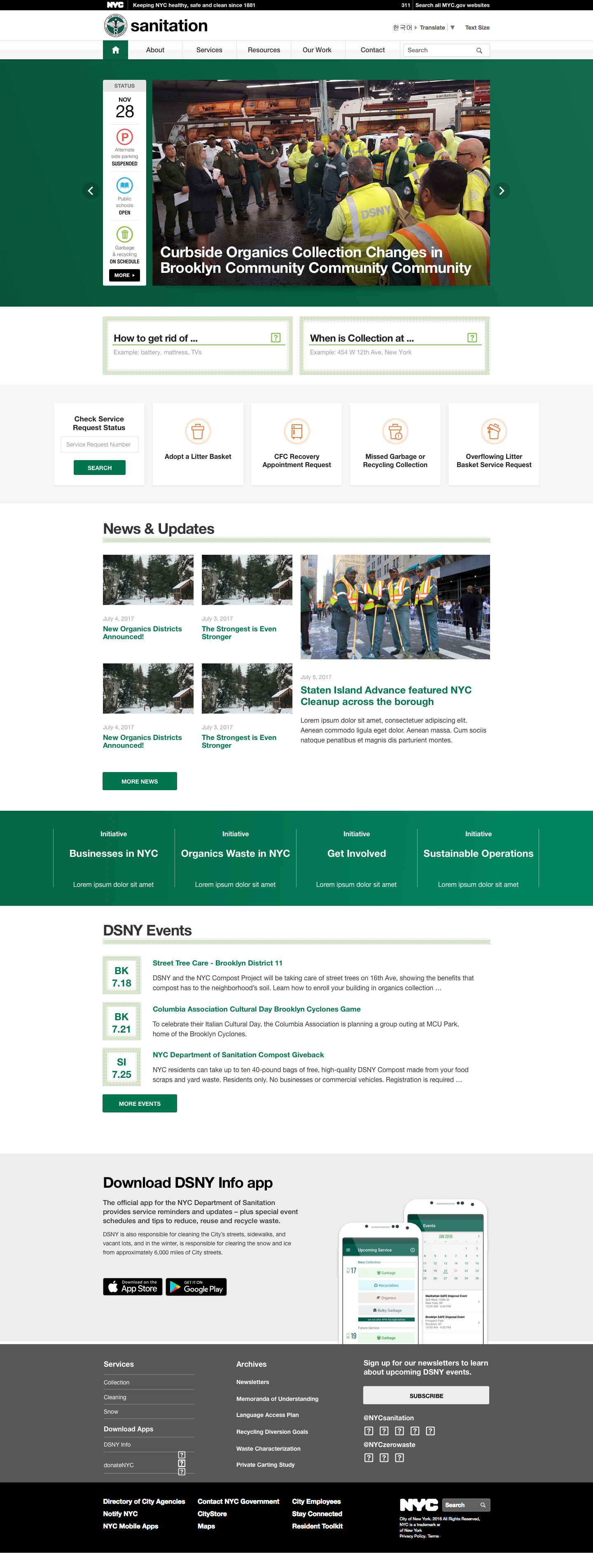The height and width of the screenshot is (1568, 593).
Task: Open Resident Toolkit footer link
Action: pos(317,1526)
